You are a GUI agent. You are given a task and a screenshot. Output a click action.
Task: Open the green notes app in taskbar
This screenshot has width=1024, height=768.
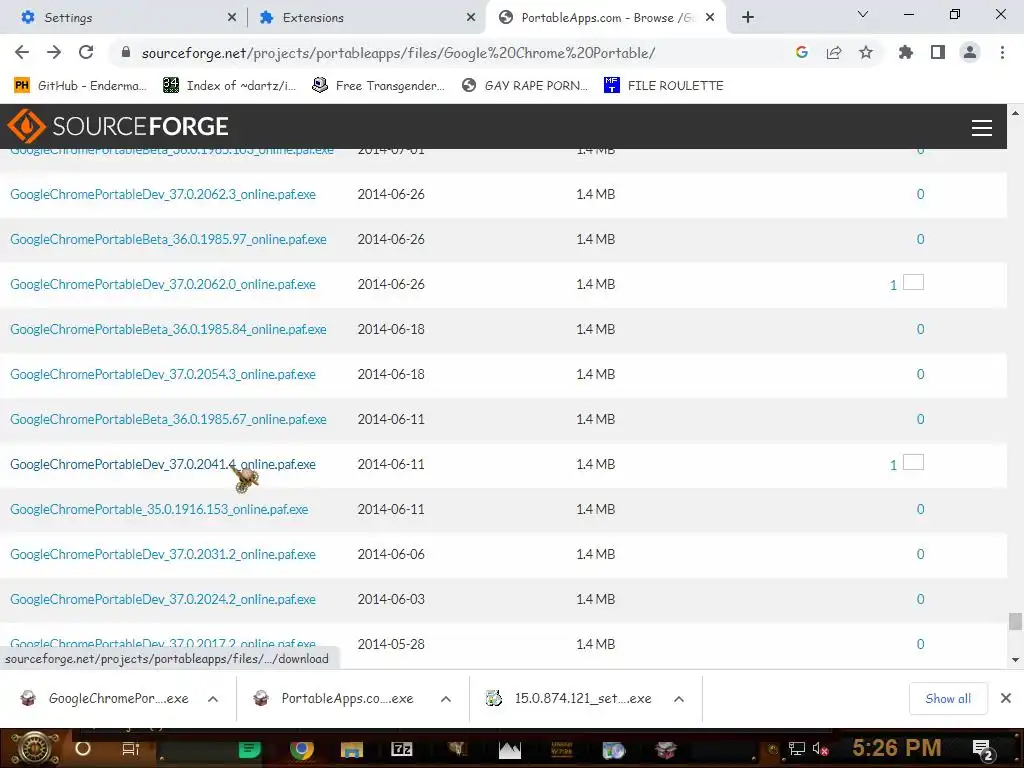[x=249, y=749]
